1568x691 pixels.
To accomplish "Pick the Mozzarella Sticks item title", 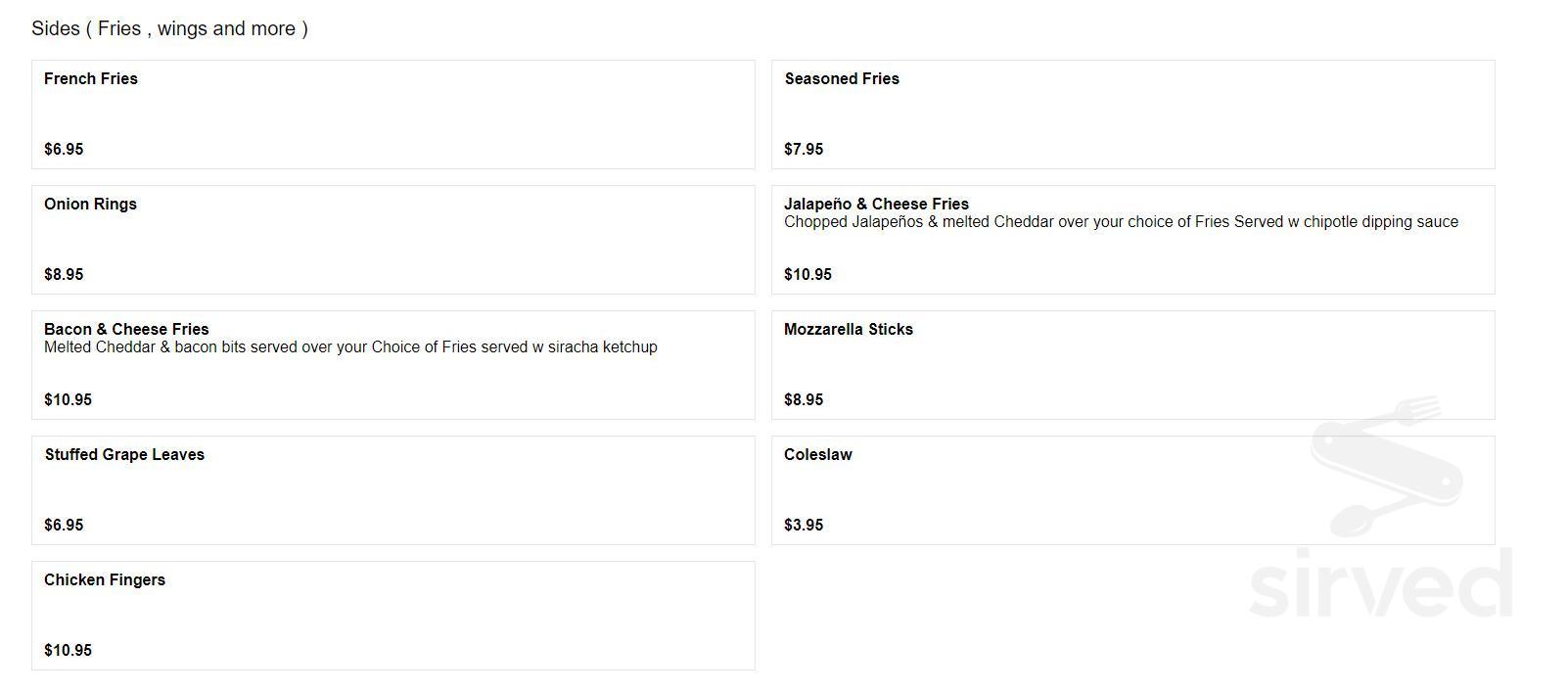I will tap(849, 330).
